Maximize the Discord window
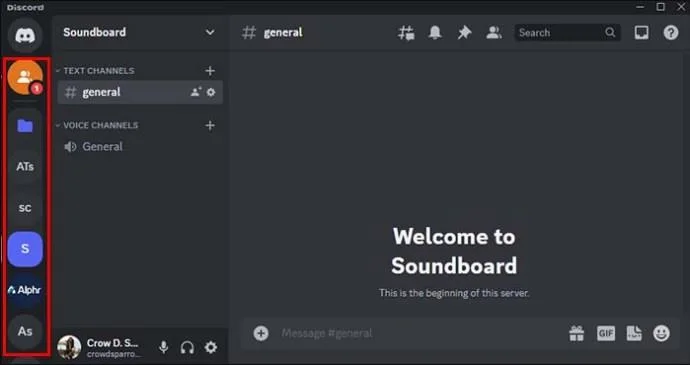 (x=661, y=7)
